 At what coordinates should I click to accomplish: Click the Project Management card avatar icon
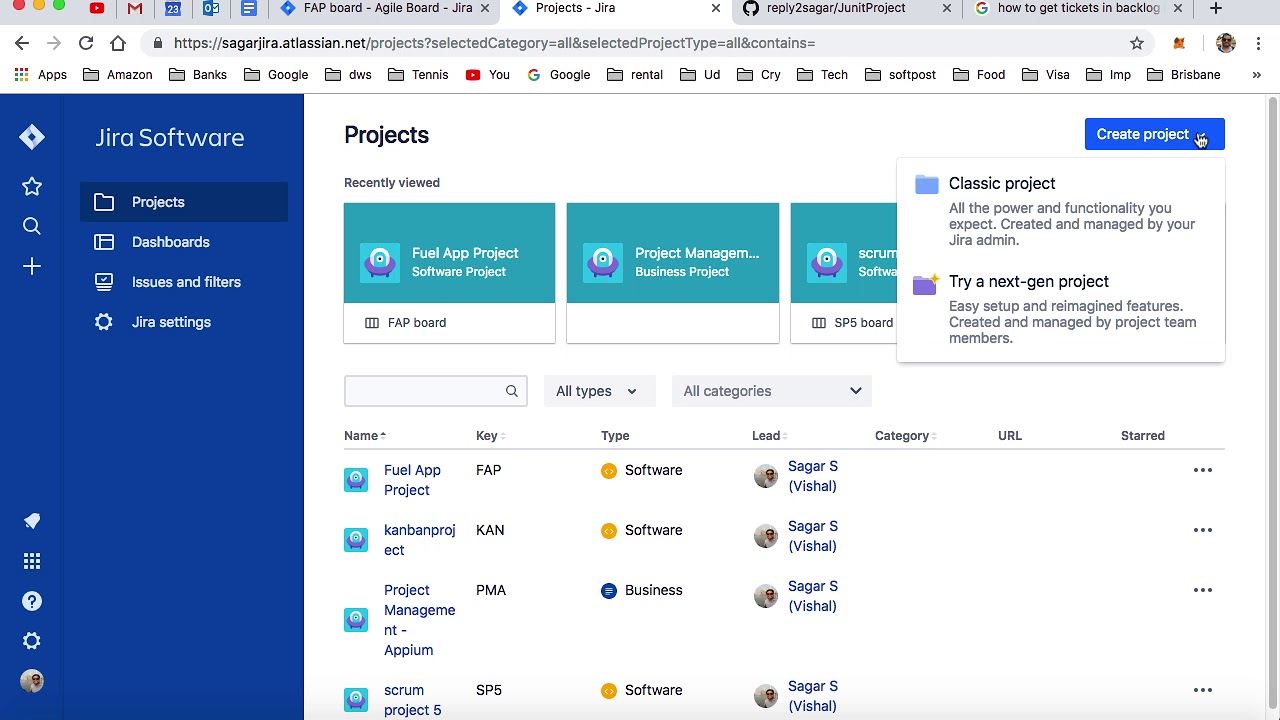coord(603,262)
